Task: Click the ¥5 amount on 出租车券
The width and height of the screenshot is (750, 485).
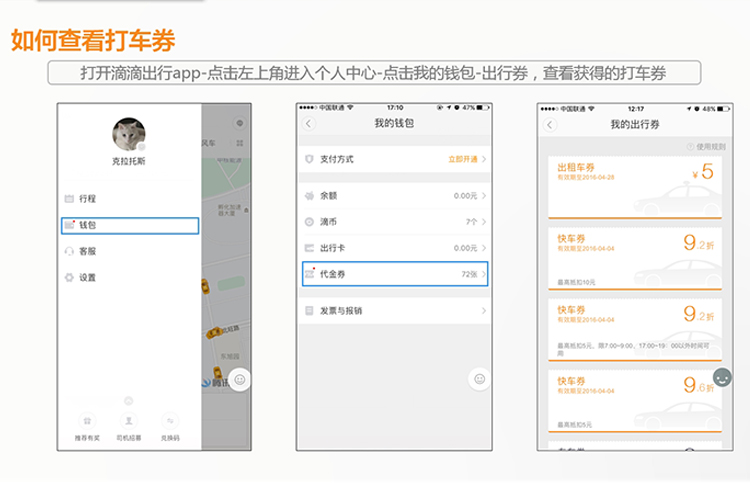Action: click(x=703, y=172)
